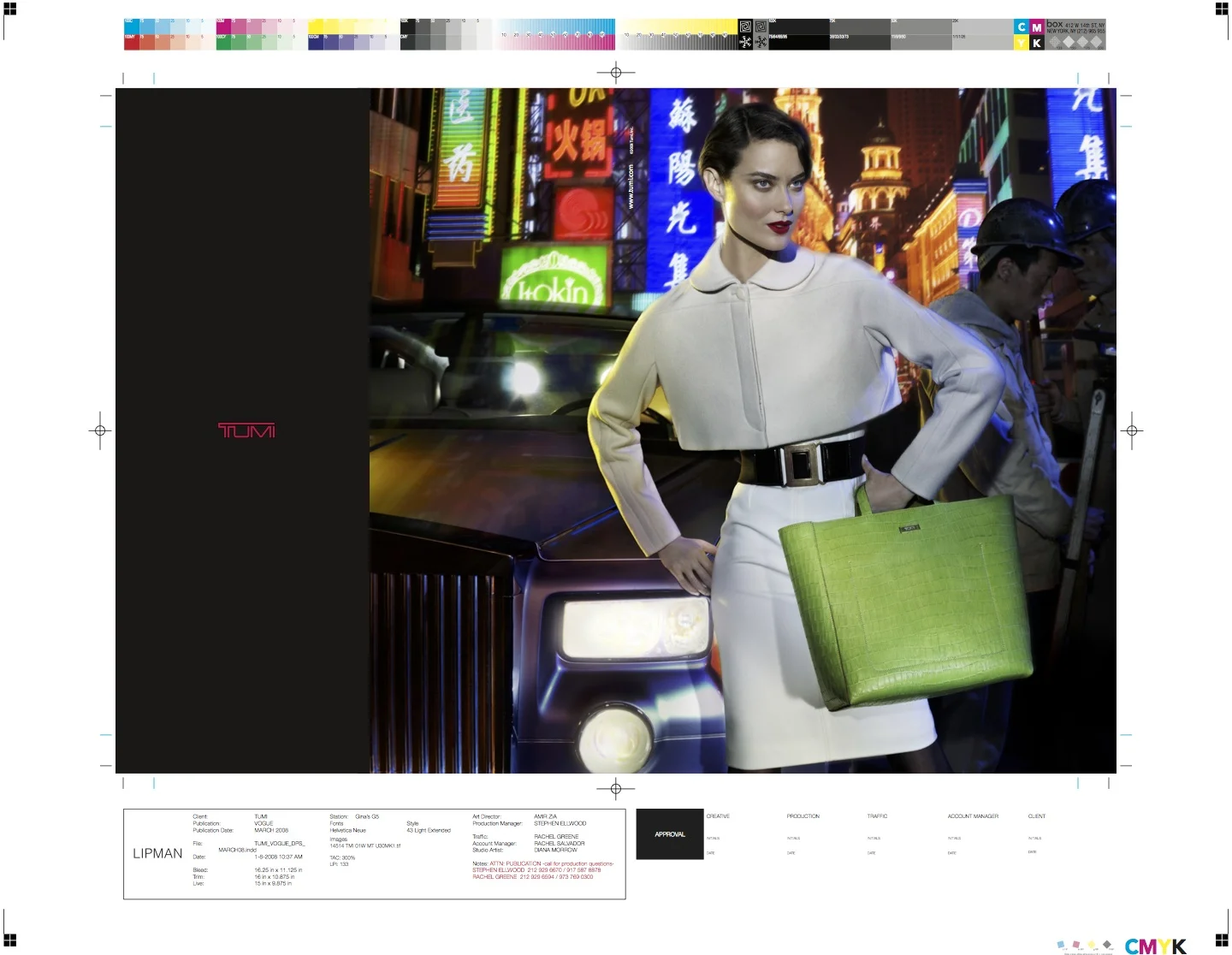Click the 'LPI: 133' text
The image size is (1232, 955).
pyautogui.click(x=339, y=864)
